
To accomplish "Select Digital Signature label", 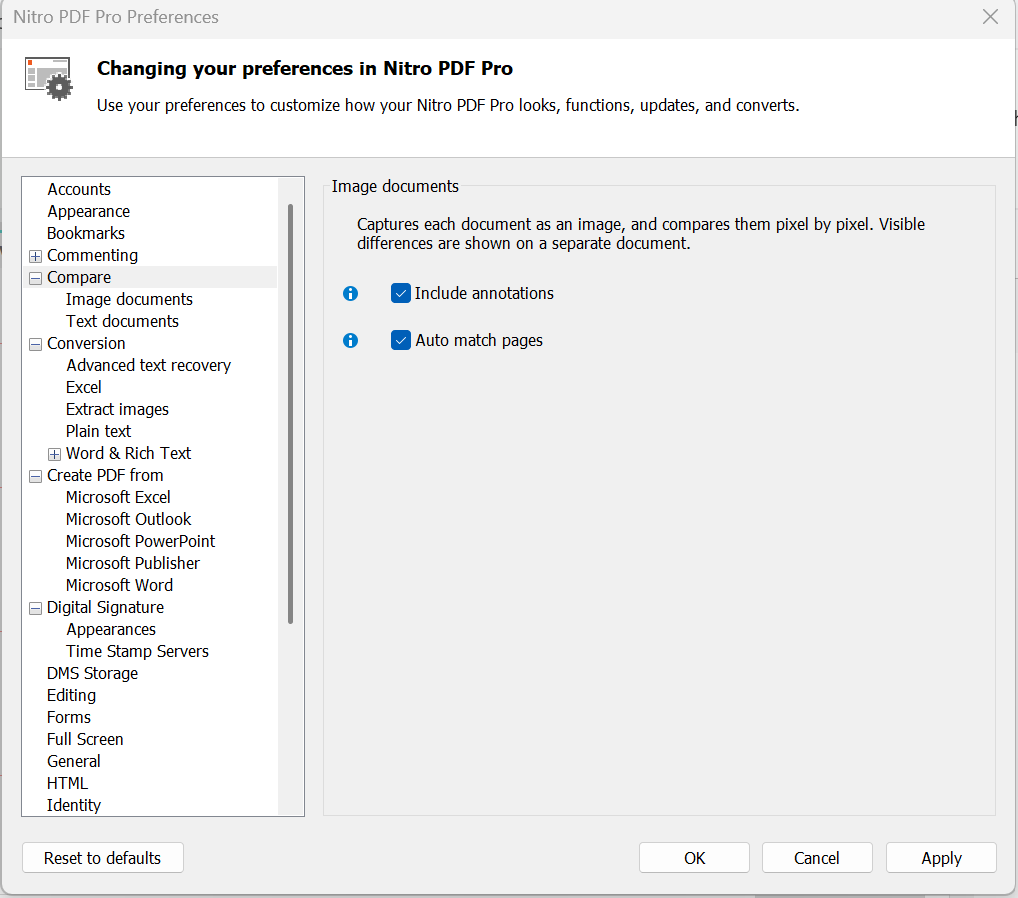I will tap(105, 607).
